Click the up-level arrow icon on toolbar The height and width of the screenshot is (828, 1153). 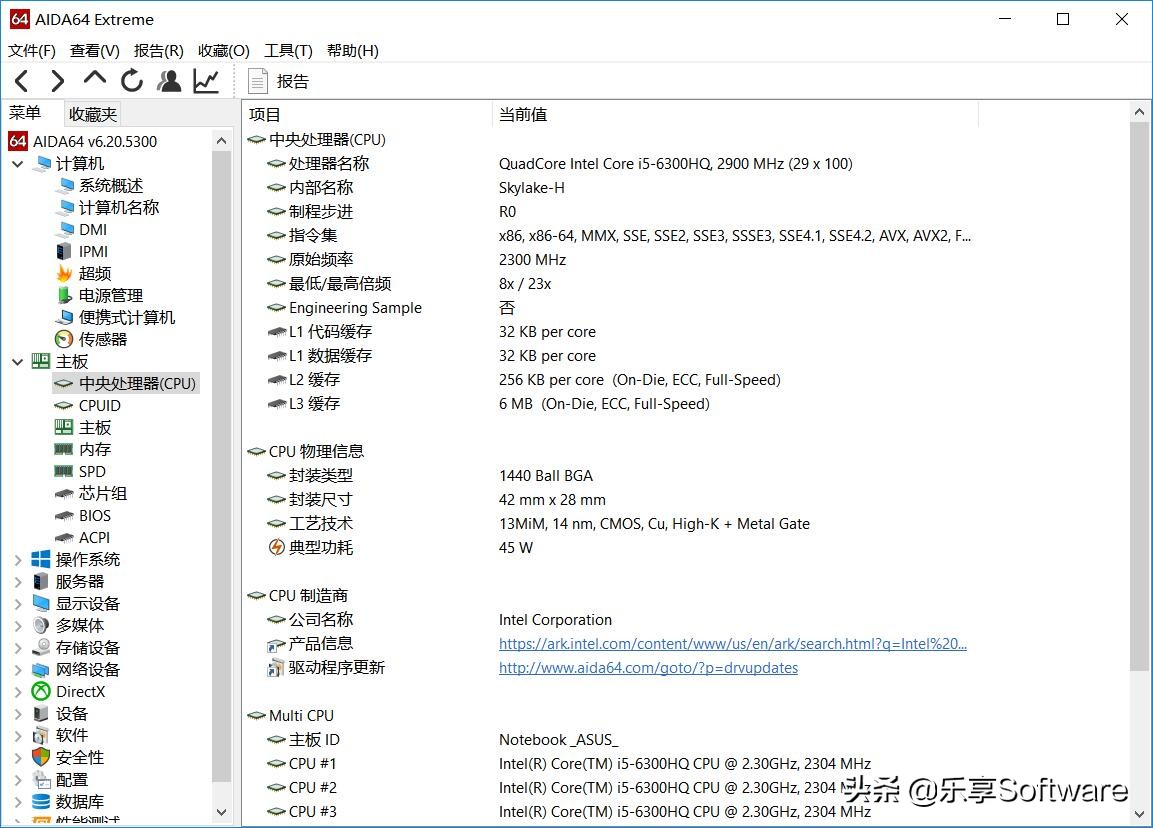point(94,80)
